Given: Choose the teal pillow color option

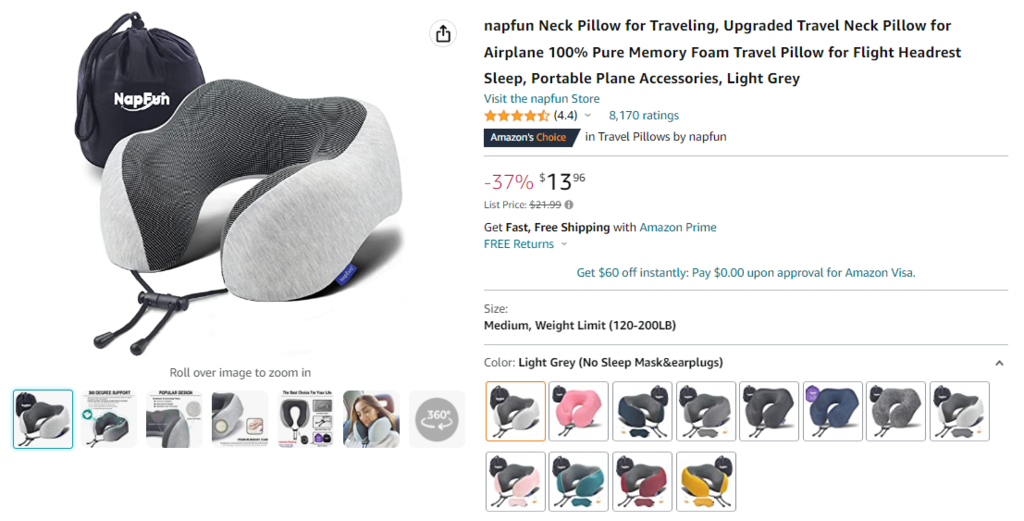Looking at the screenshot, I should [x=578, y=481].
